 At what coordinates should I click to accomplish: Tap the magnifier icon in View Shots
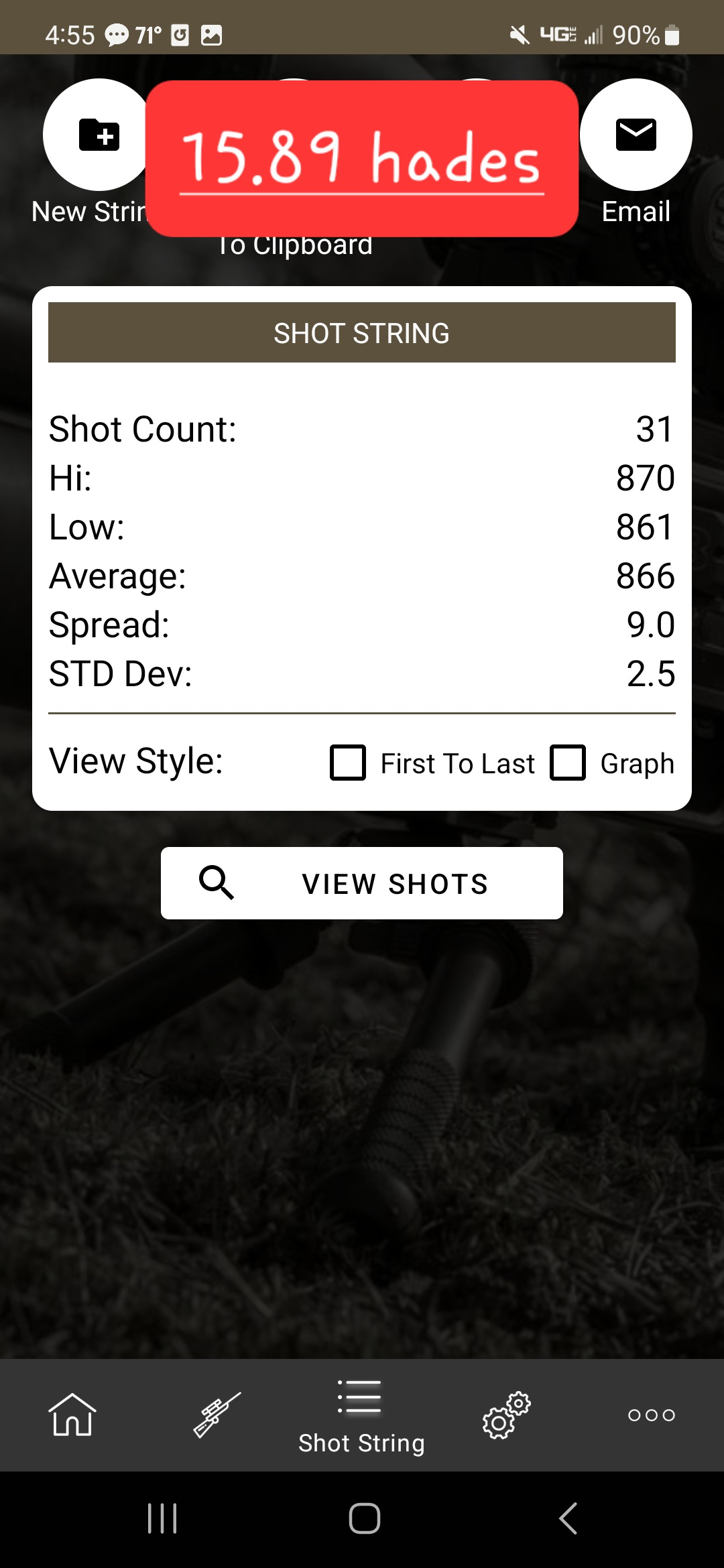point(217,883)
